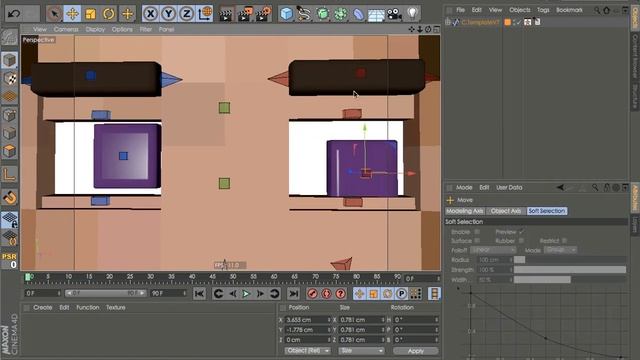Switch to the Modeling Axis tab
This screenshot has height=360, width=640.
tap(465, 211)
